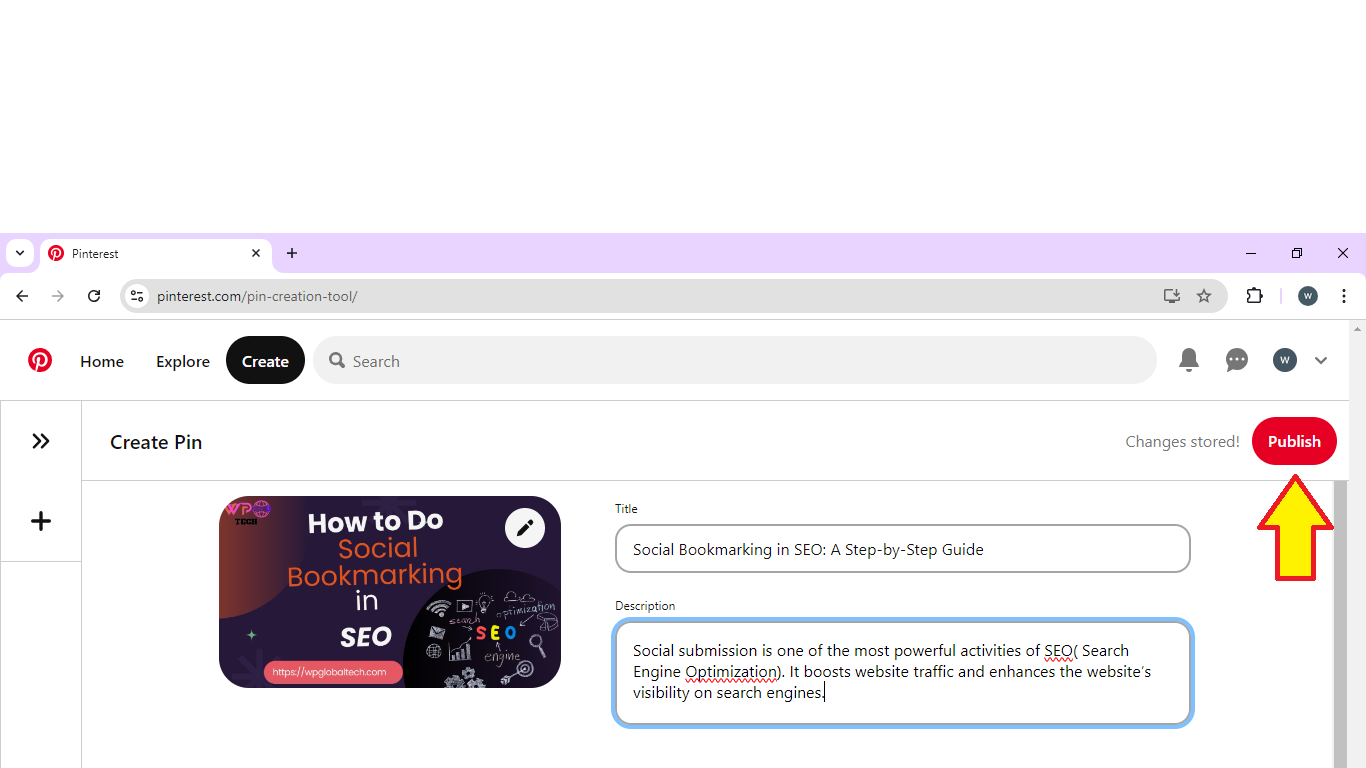
Task: Open a new browser tab
Action: coord(292,253)
